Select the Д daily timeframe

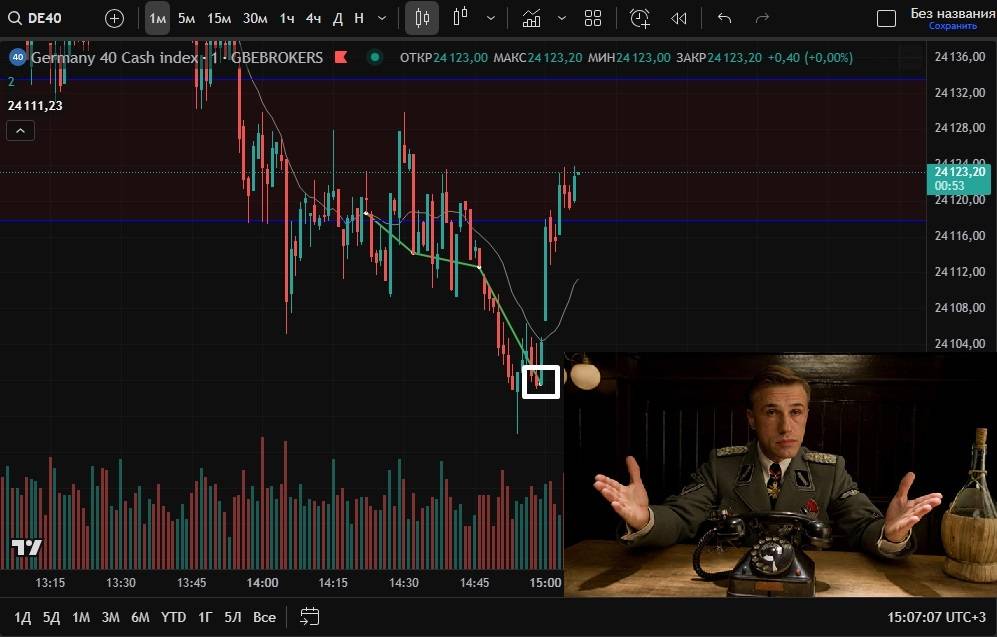point(338,18)
